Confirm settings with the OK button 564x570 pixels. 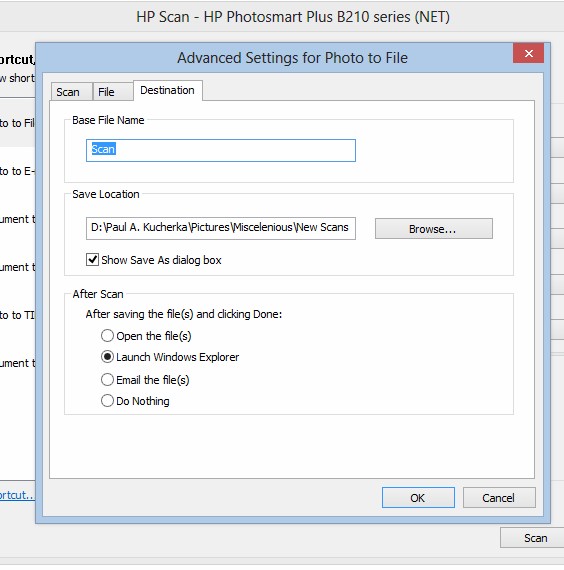418,498
